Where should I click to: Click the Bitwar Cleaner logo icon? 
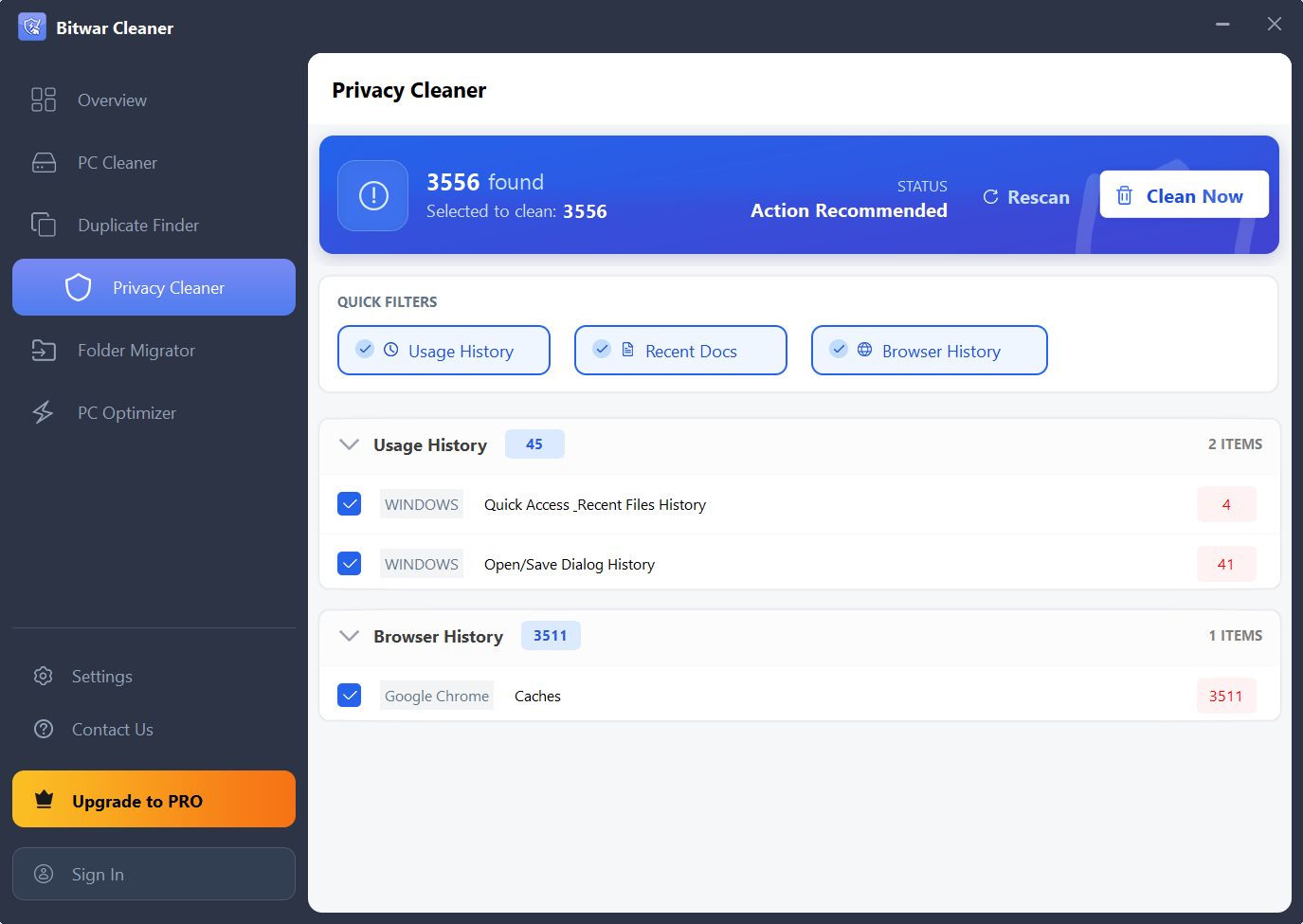tap(32, 27)
